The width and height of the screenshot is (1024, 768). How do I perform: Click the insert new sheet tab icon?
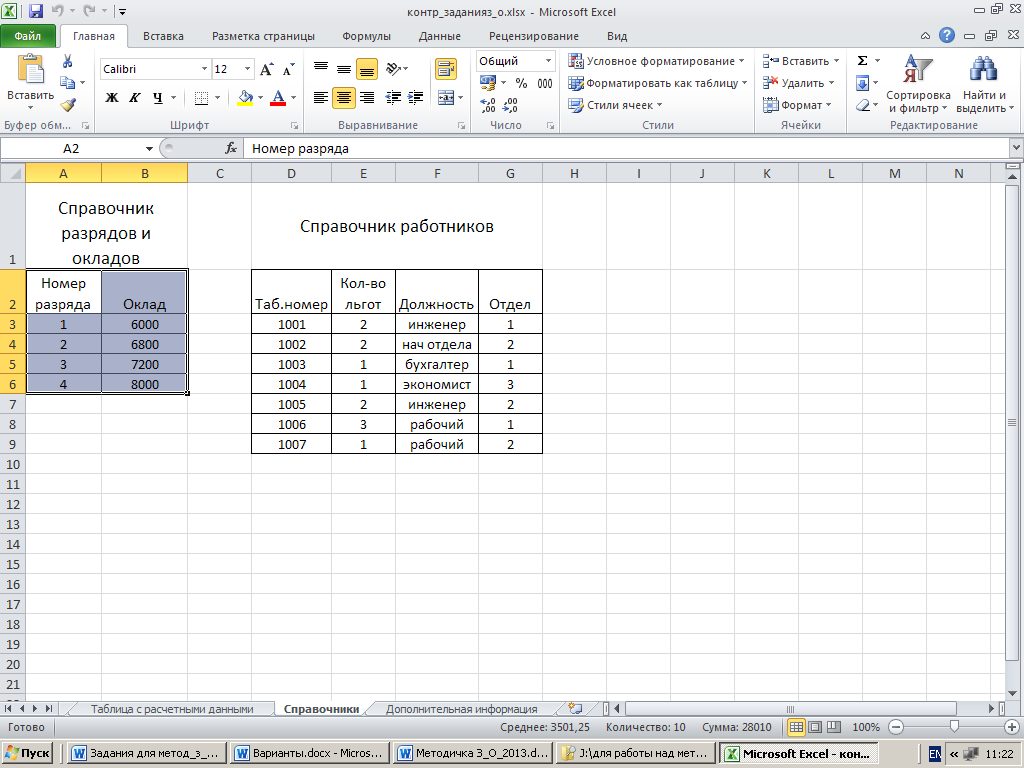point(575,709)
